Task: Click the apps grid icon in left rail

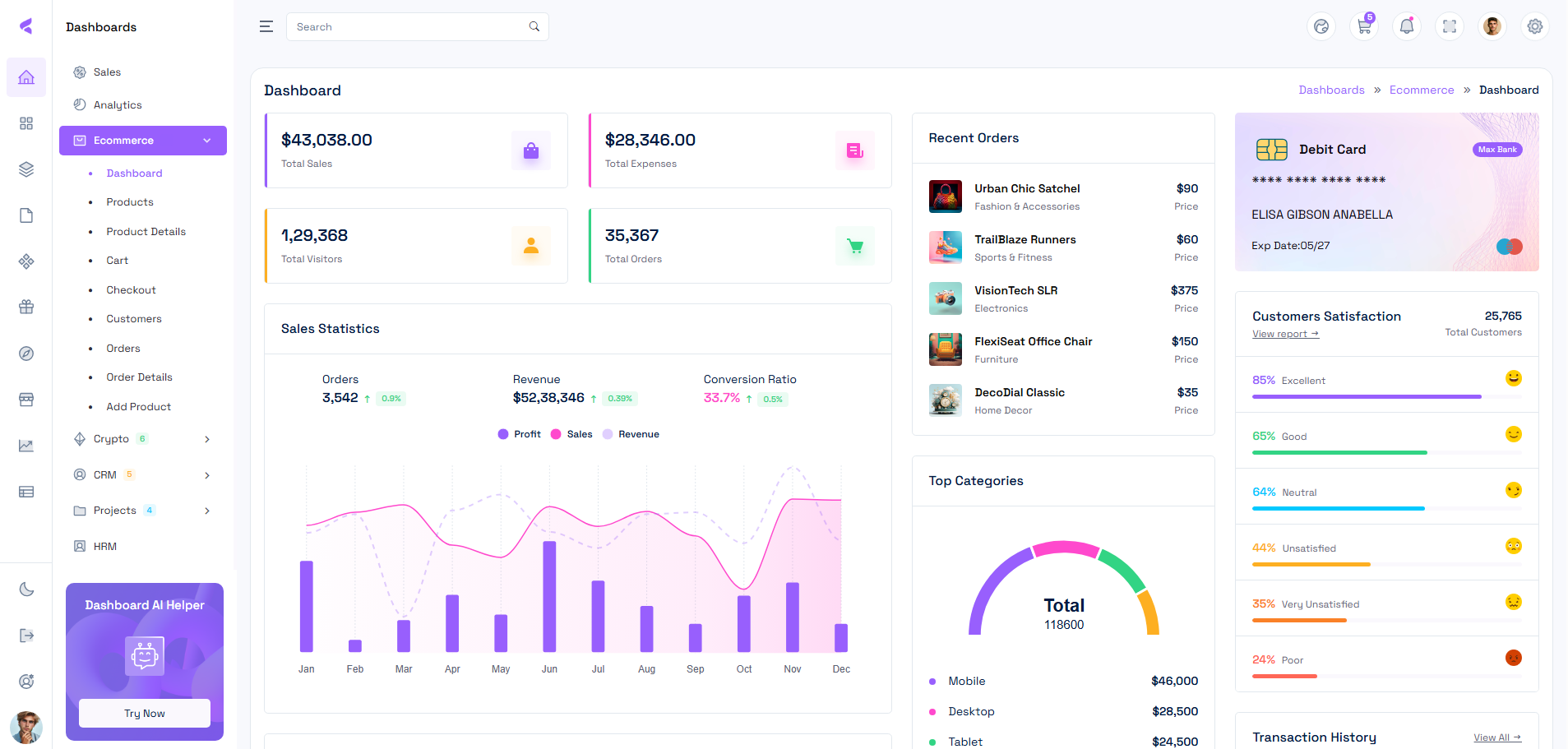Action: tap(26, 123)
